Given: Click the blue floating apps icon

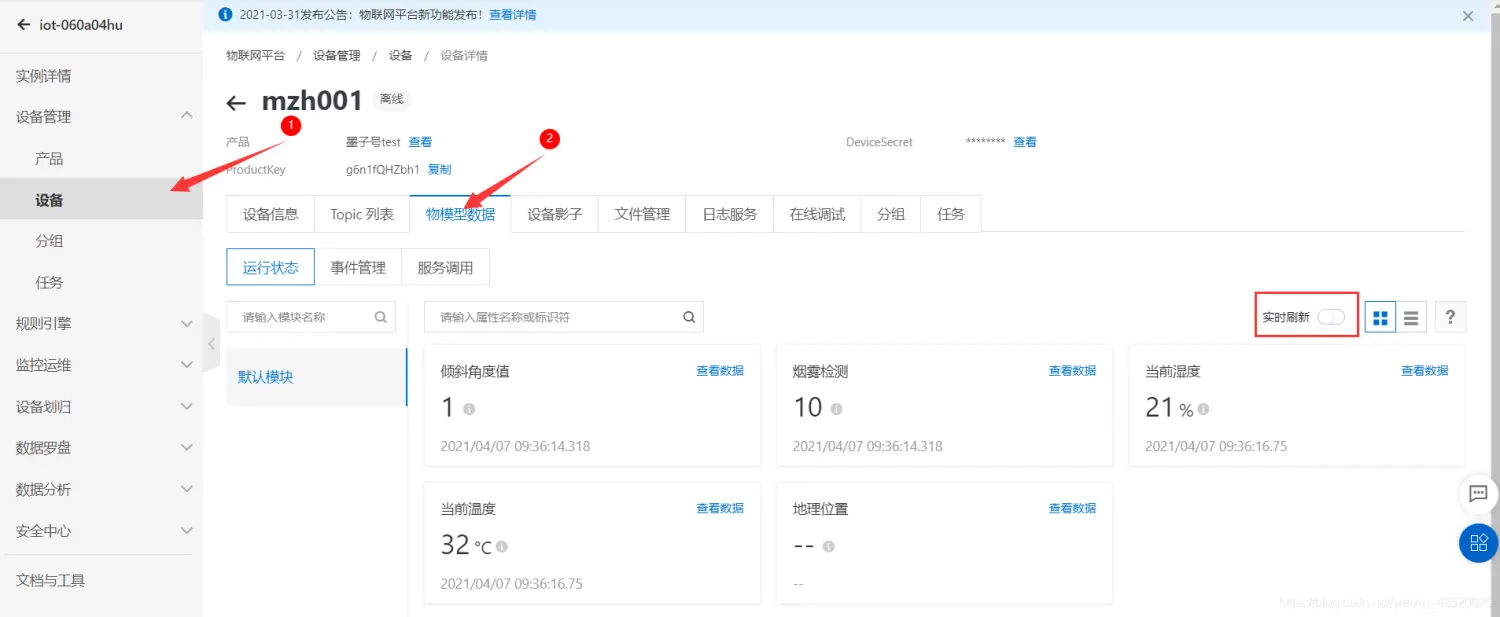Looking at the screenshot, I should (x=1478, y=543).
